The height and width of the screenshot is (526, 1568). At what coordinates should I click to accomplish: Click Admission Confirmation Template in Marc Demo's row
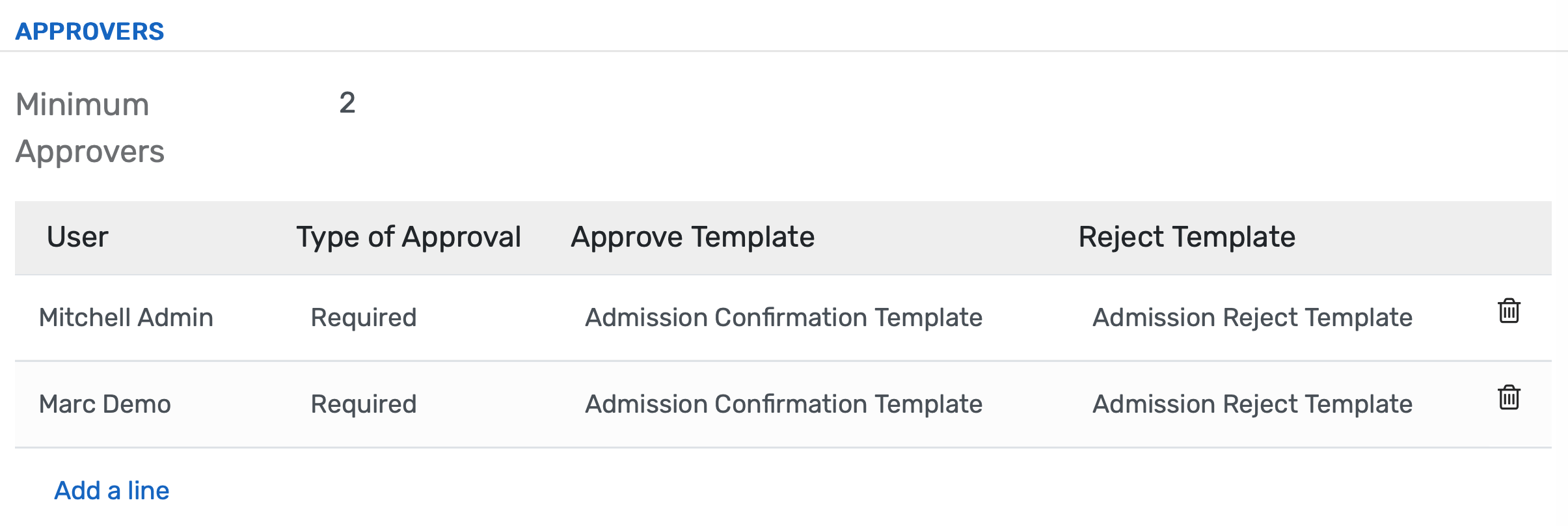tap(784, 404)
